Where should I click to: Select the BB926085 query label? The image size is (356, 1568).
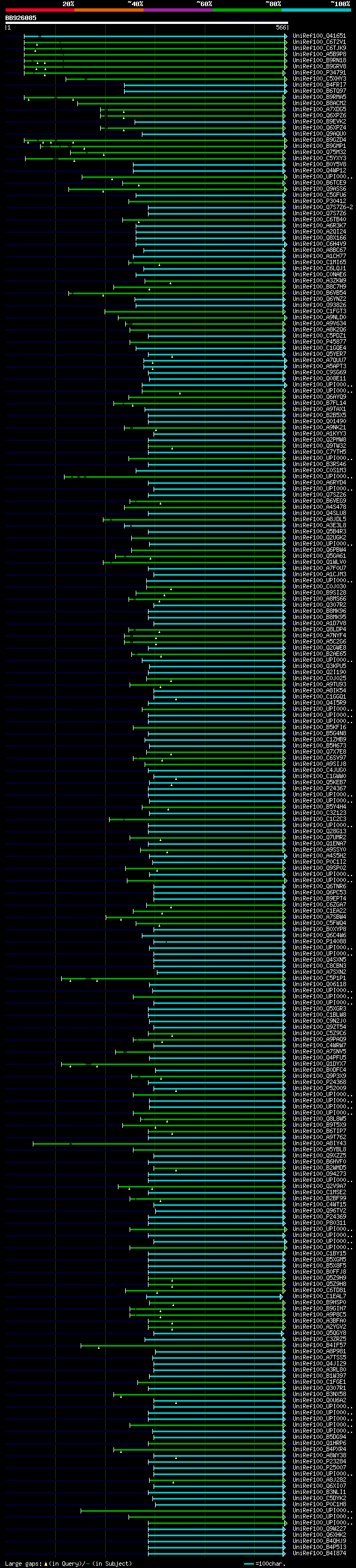coord(21,18)
